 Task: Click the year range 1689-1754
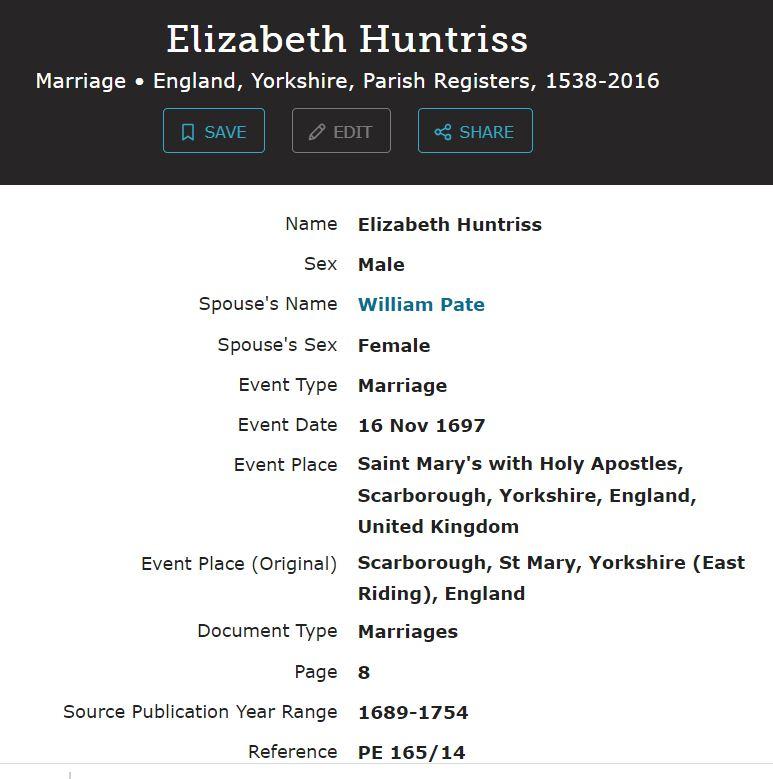(x=413, y=712)
